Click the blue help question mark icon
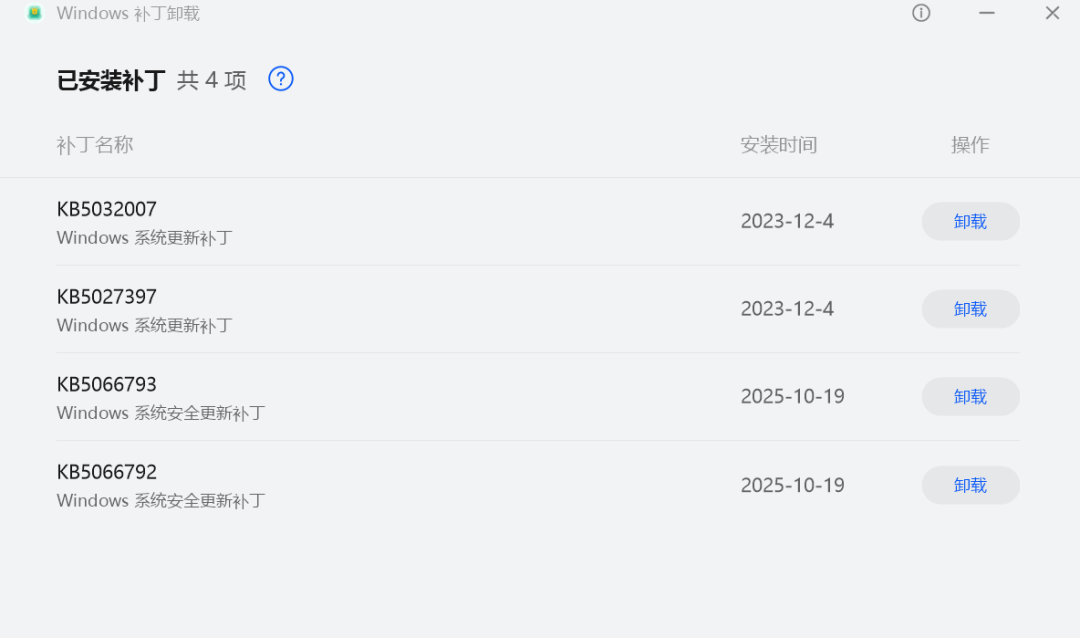 click(281, 79)
